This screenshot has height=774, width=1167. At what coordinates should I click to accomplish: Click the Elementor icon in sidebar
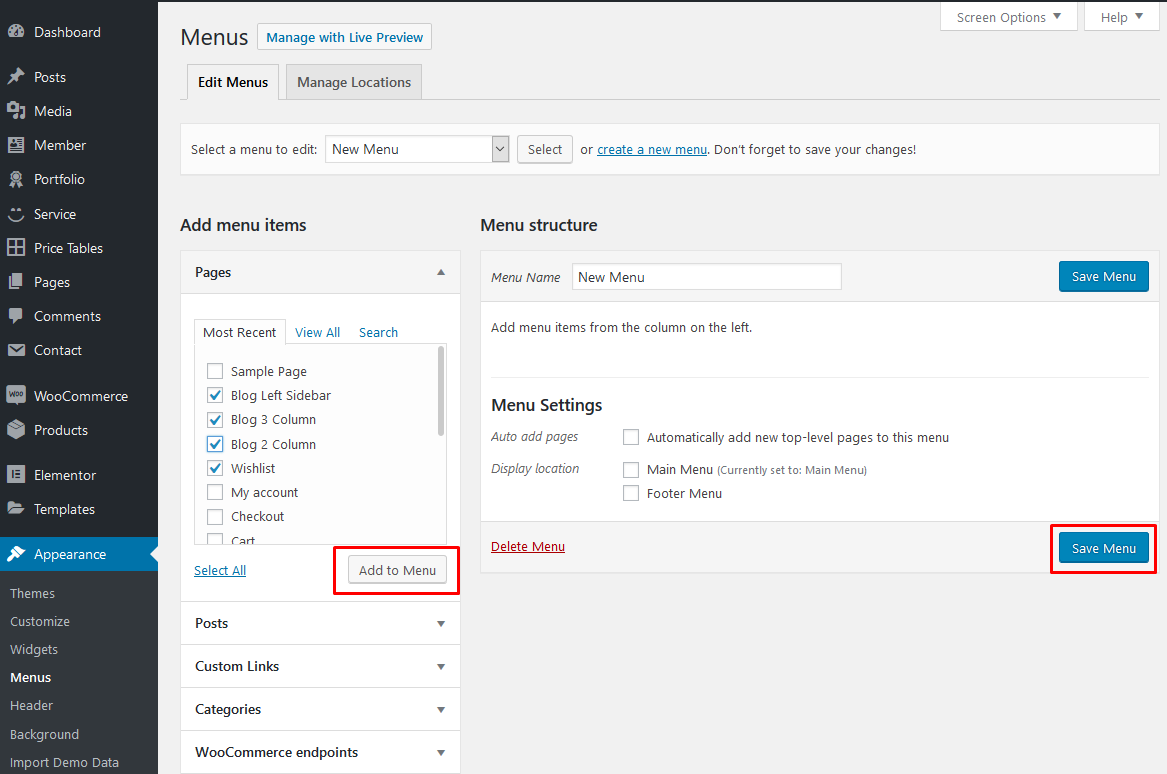[x=16, y=475]
